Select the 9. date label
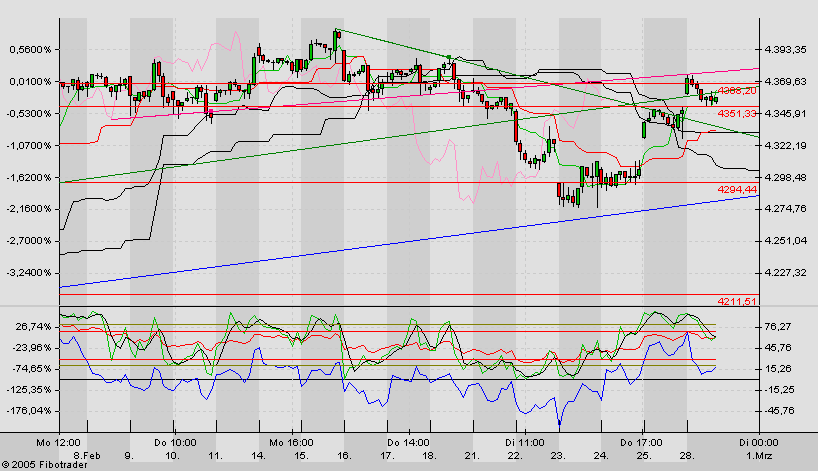Image resolution: width=818 pixels, height=471 pixels. click(x=129, y=455)
